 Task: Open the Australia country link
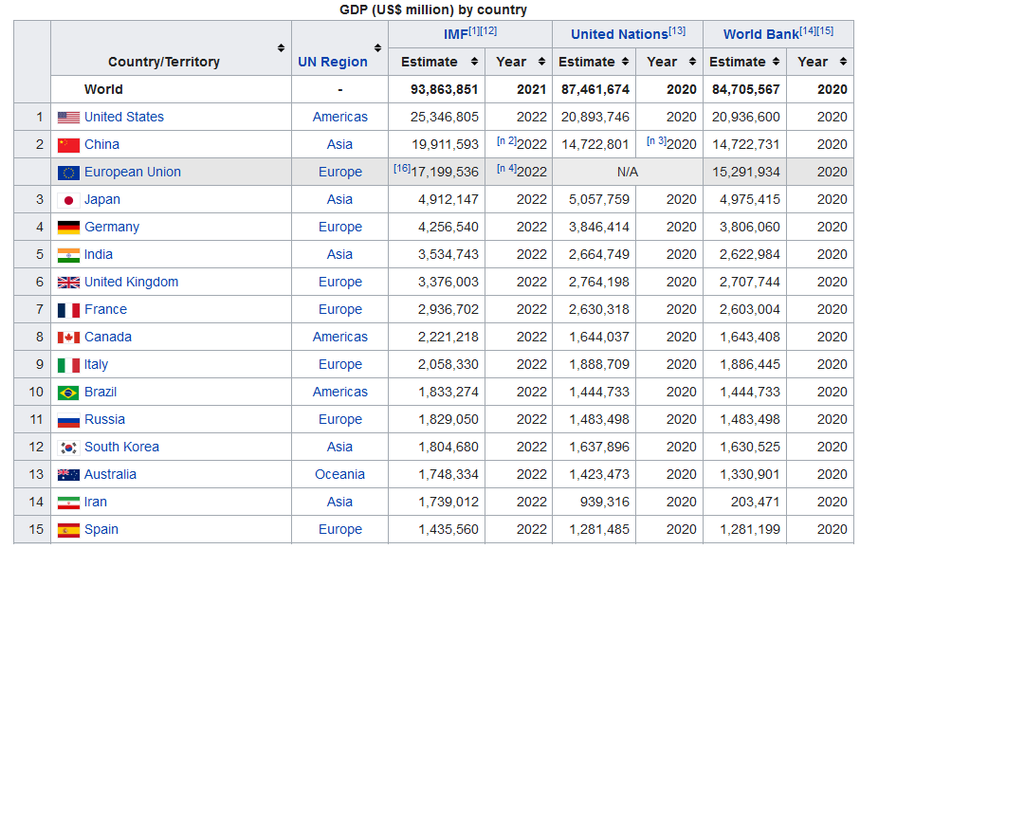pyautogui.click(x=110, y=474)
